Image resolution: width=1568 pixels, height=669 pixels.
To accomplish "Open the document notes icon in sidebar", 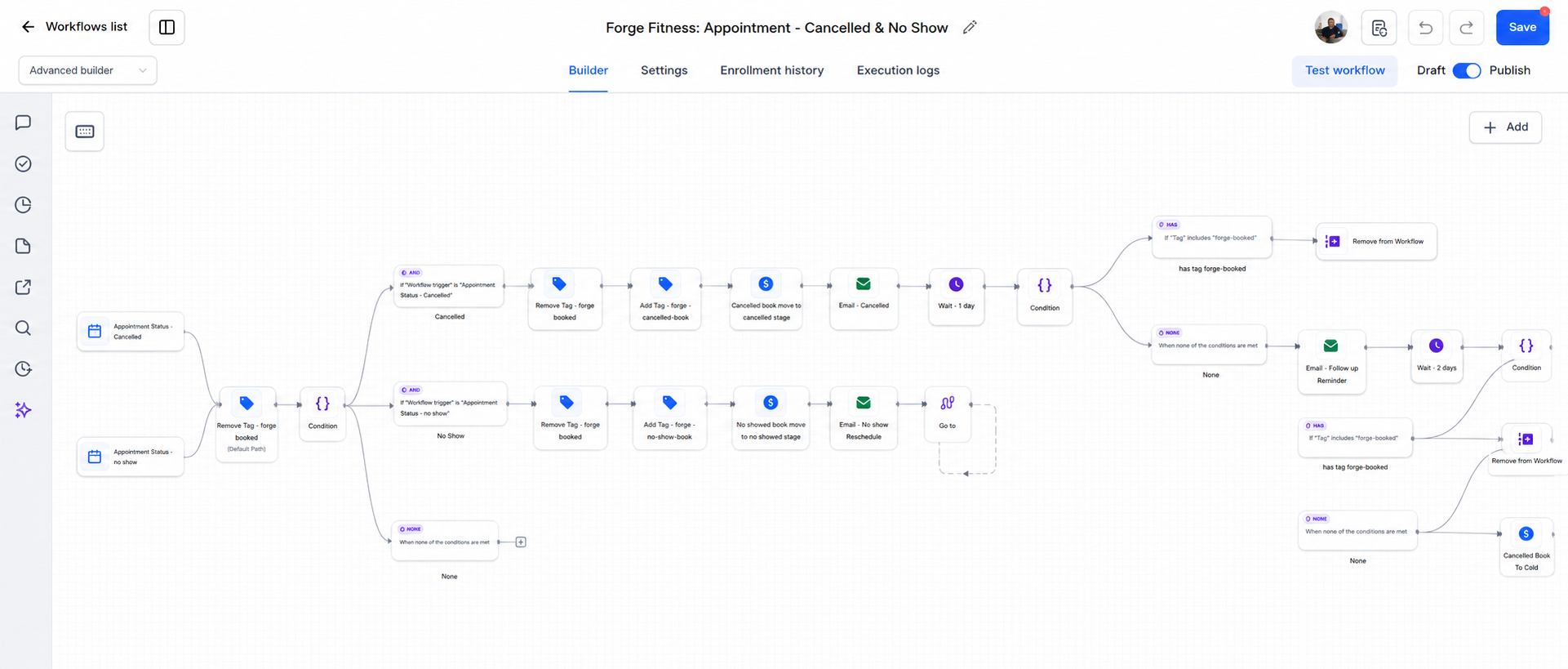I will click(x=23, y=246).
